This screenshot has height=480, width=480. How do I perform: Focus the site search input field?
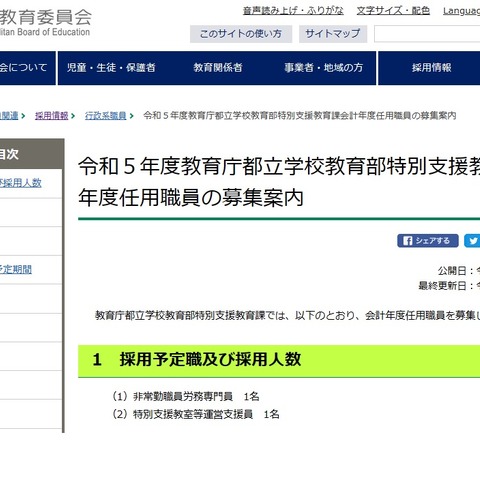click(427, 34)
